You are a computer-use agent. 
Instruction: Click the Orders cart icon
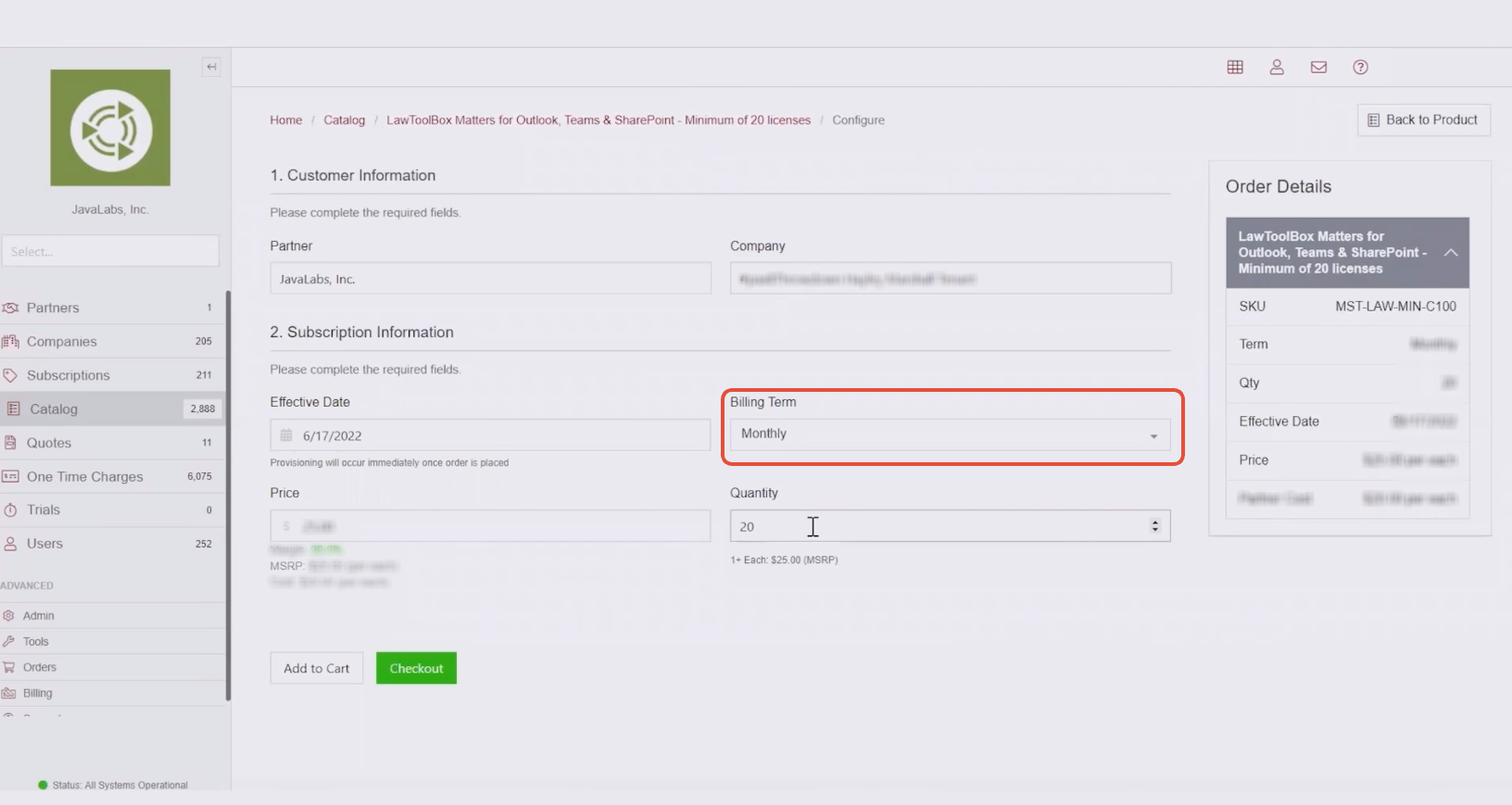(8, 667)
